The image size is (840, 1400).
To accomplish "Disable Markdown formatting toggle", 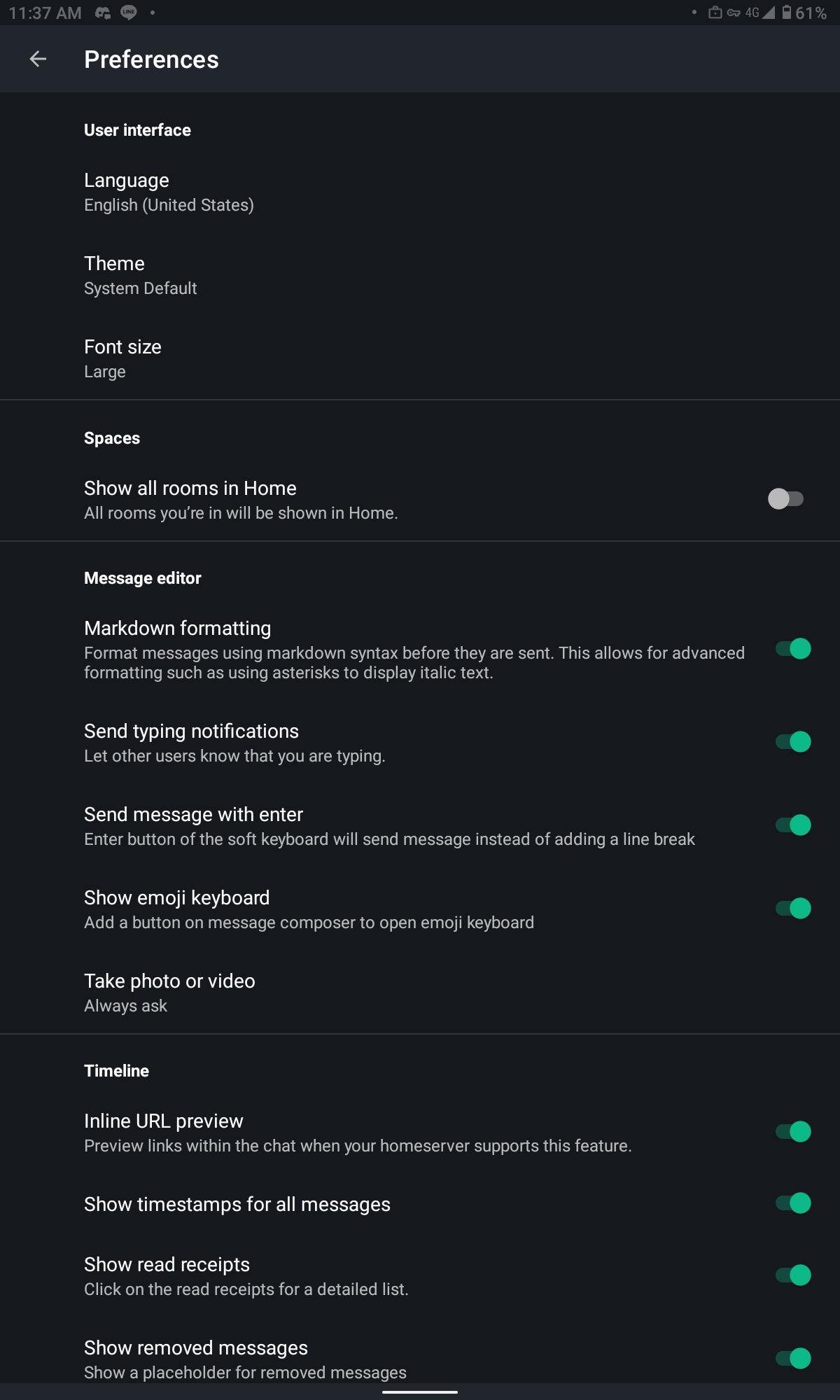I will 793,649.
